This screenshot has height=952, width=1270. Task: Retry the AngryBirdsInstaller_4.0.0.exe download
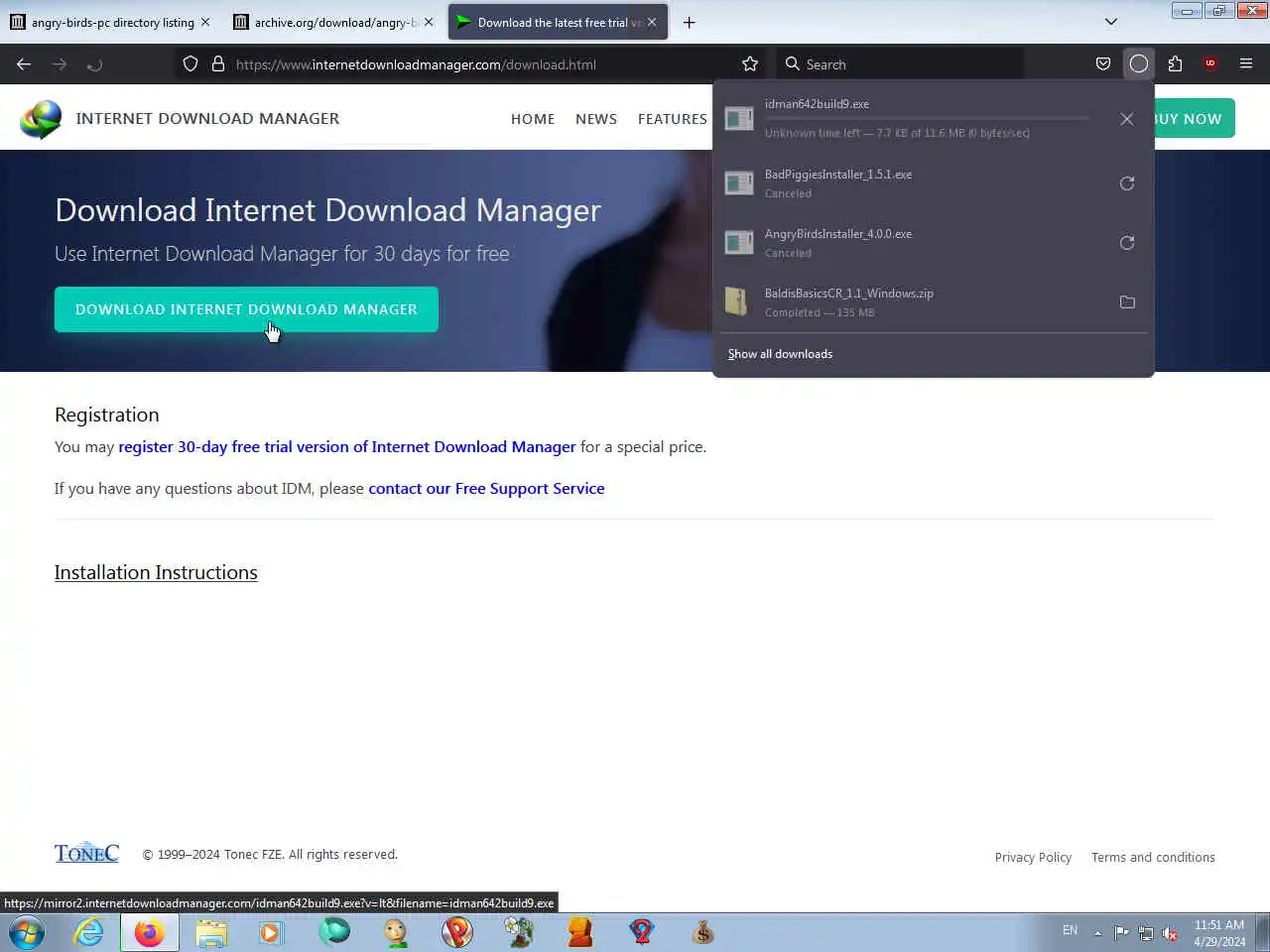[x=1127, y=243]
